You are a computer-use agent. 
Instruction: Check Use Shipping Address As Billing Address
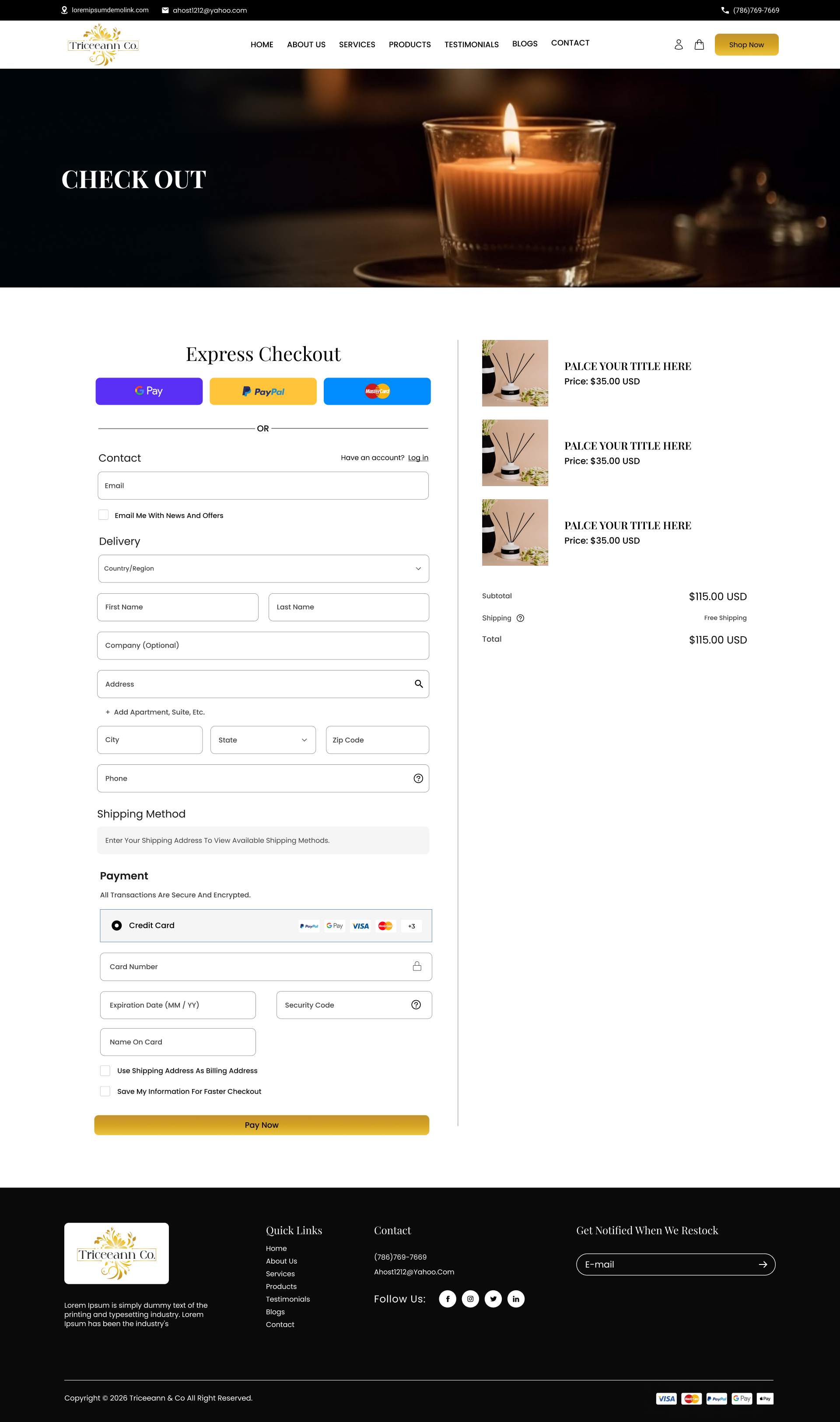point(105,1071)
